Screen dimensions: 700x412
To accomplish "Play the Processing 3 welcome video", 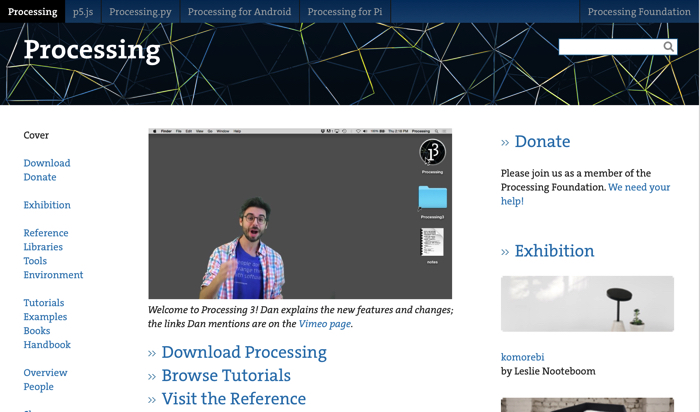I will tap(300, 215).
